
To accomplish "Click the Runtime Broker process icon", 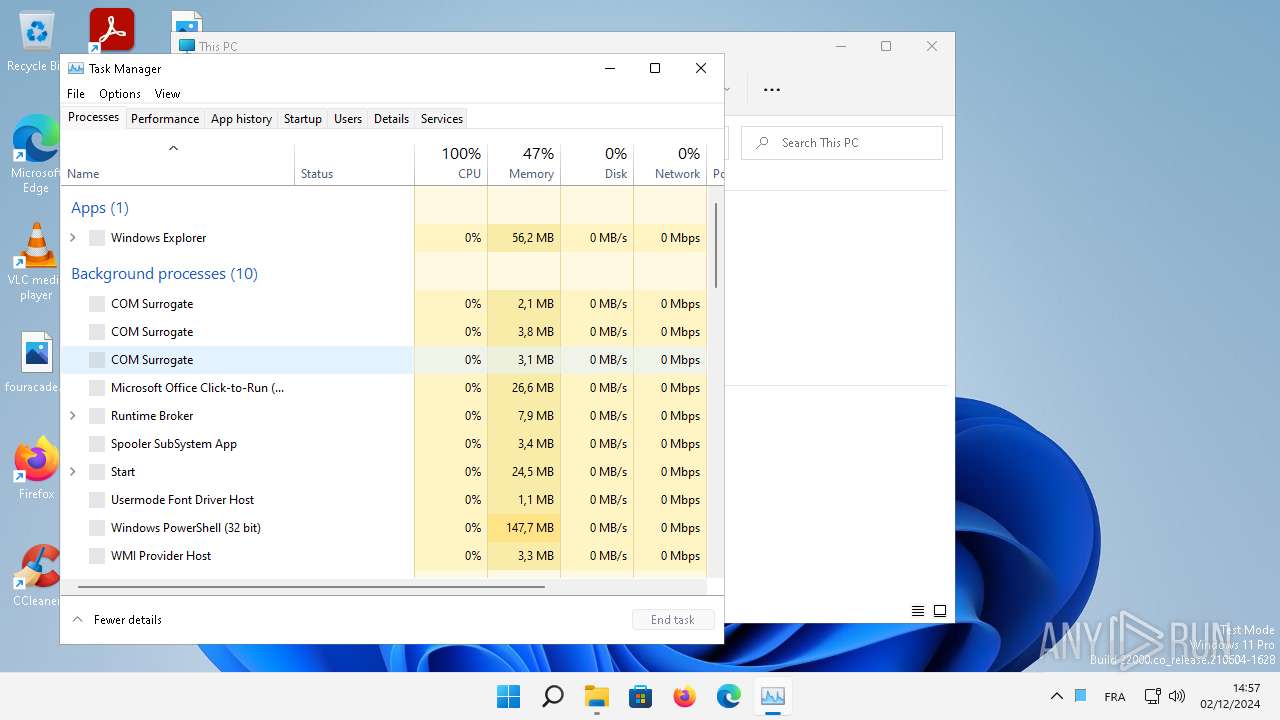I will tap(97, 416).
